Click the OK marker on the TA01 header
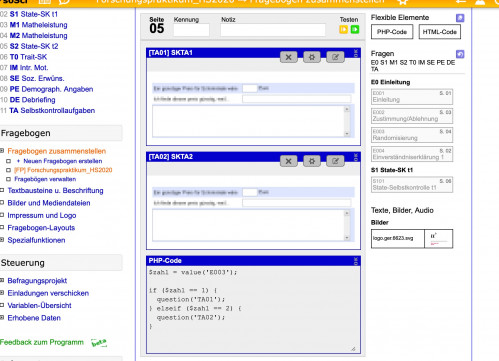This screenshot has width=499, height=361. coord(356,53)
